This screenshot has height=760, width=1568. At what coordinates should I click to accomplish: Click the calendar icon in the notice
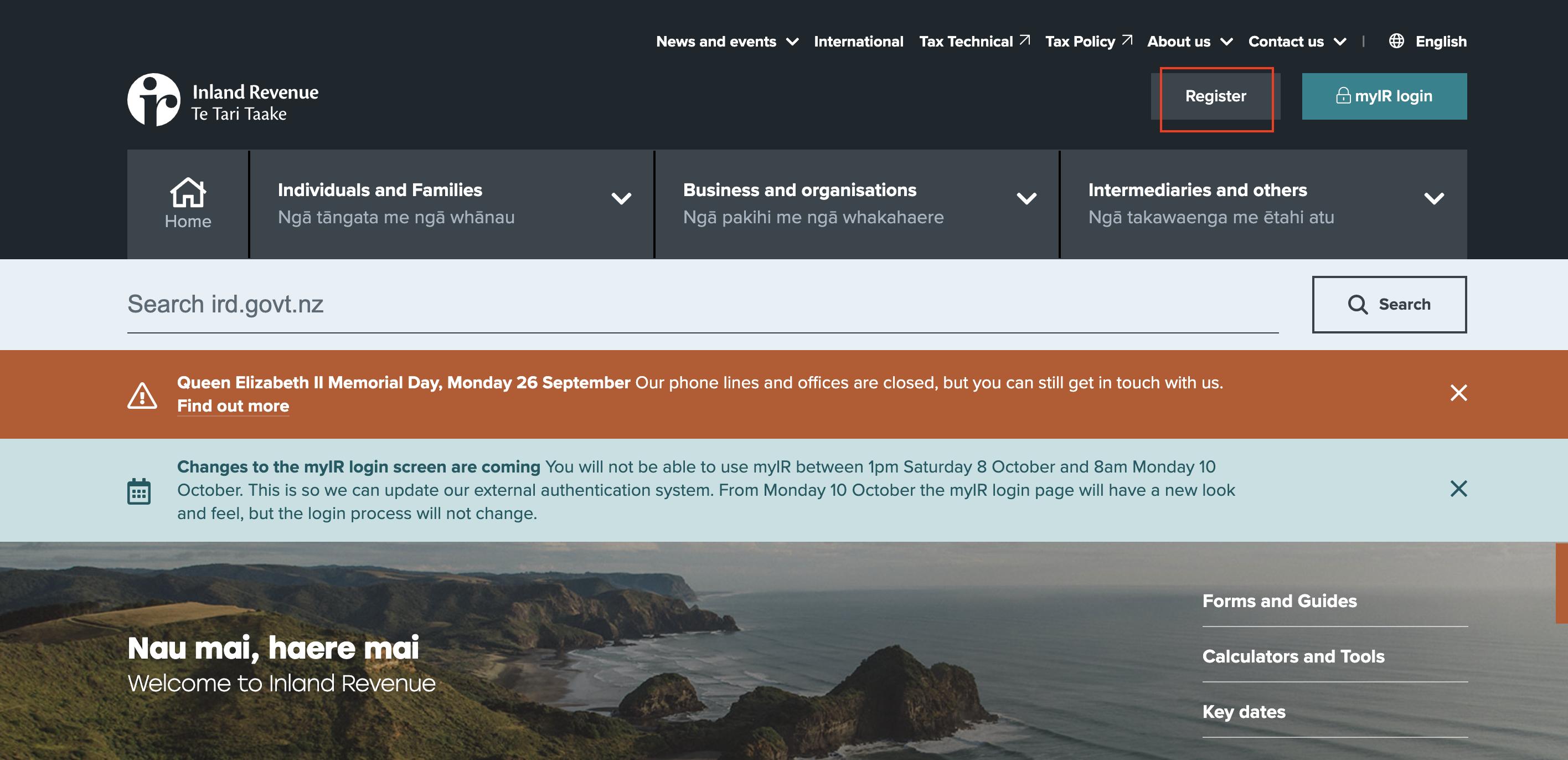coord(139,491)
